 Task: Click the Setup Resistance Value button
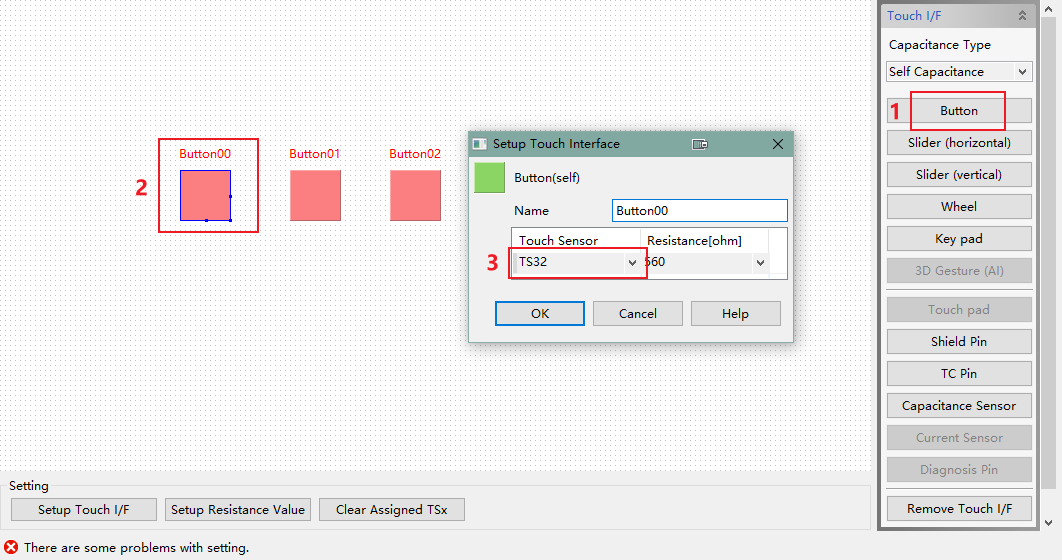click(x=238, y=510)
